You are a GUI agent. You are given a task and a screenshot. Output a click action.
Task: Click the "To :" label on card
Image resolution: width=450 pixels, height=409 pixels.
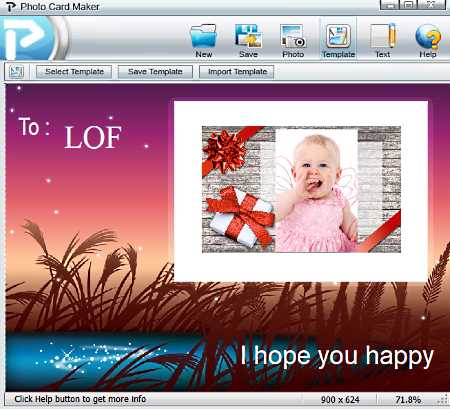[34, 127]
